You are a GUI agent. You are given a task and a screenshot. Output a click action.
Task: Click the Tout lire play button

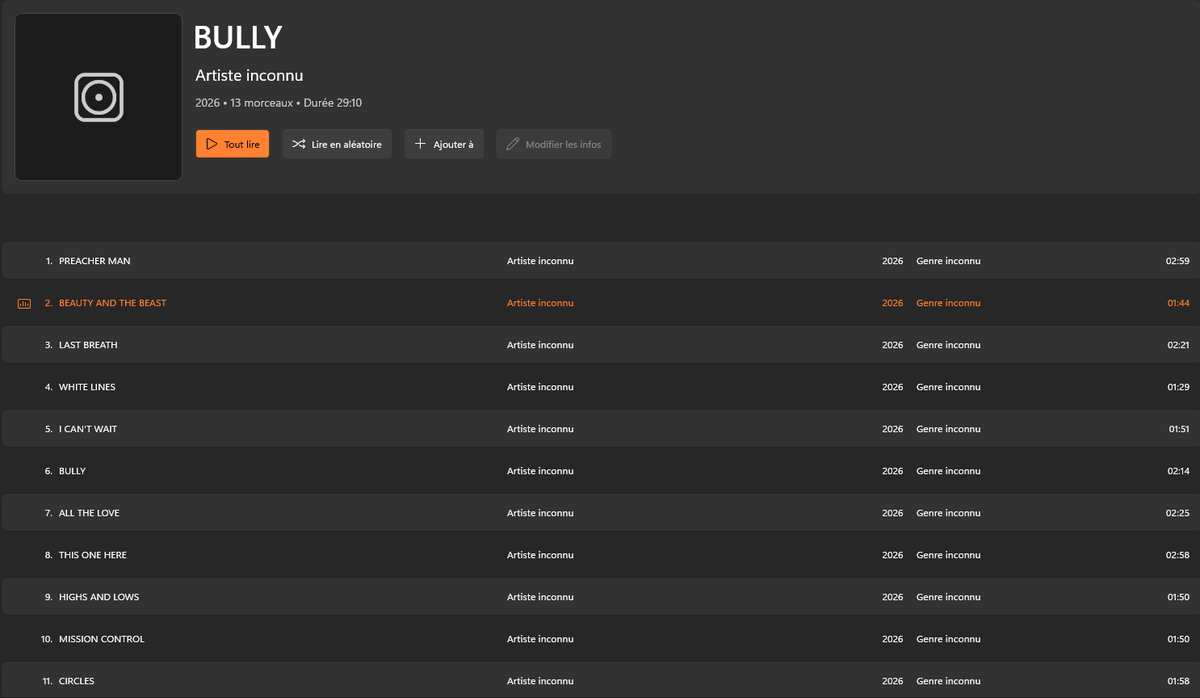pyautogui.click(x=232, y=144)
